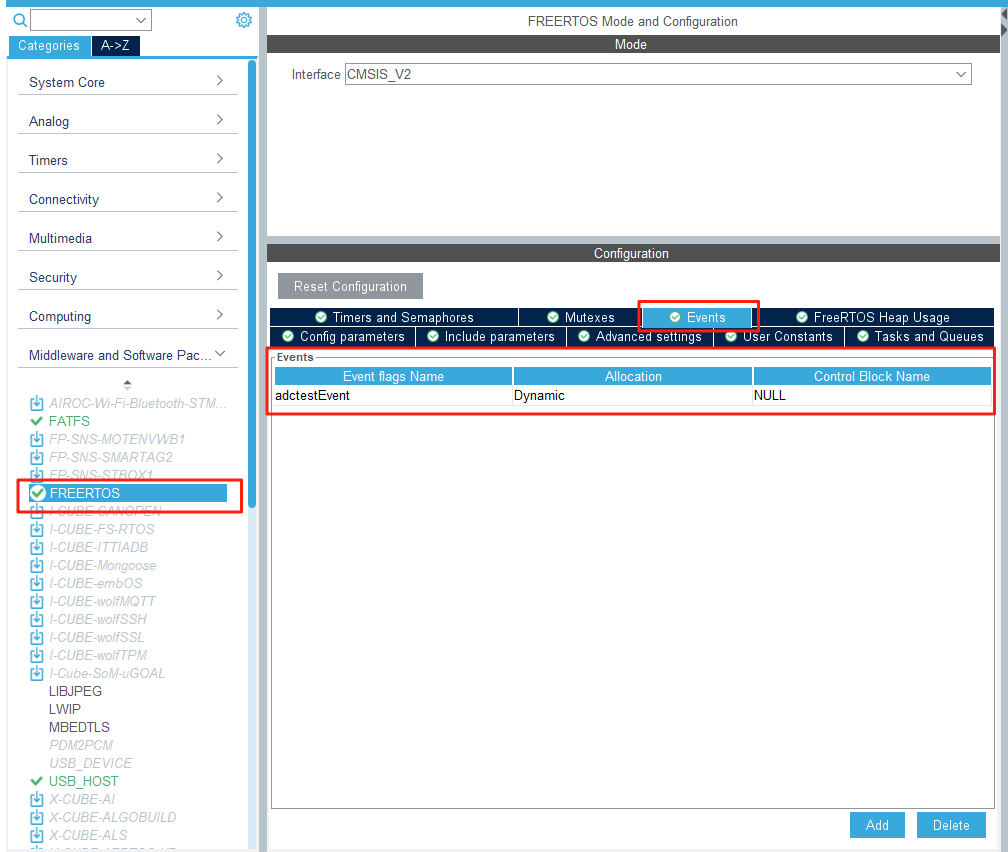1008x852 pixels.
Task: Select LIBJPEG in the middleware list
Action: [75, 691]
